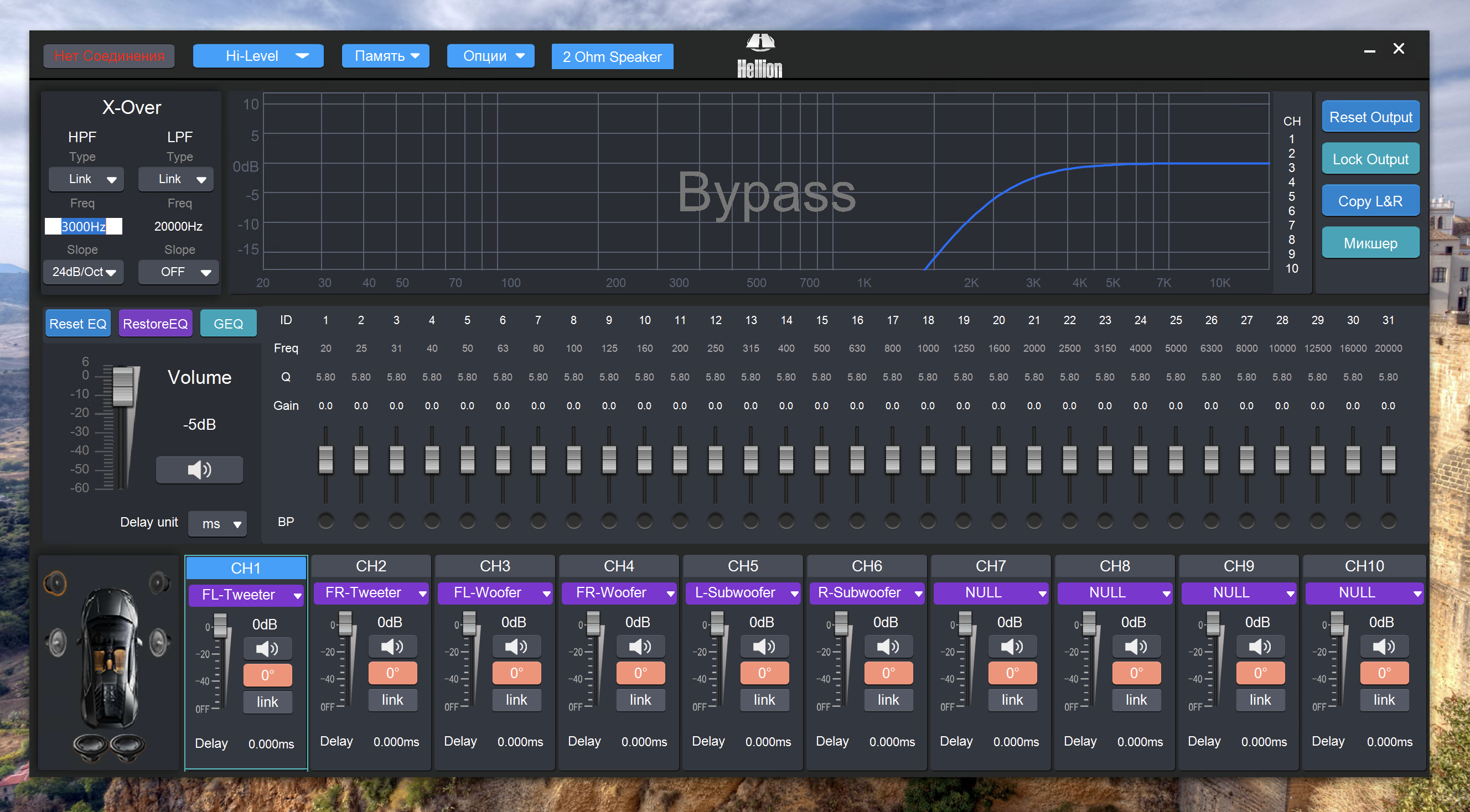
Task: Open the Память menu
Action: [x=386, y=56]
